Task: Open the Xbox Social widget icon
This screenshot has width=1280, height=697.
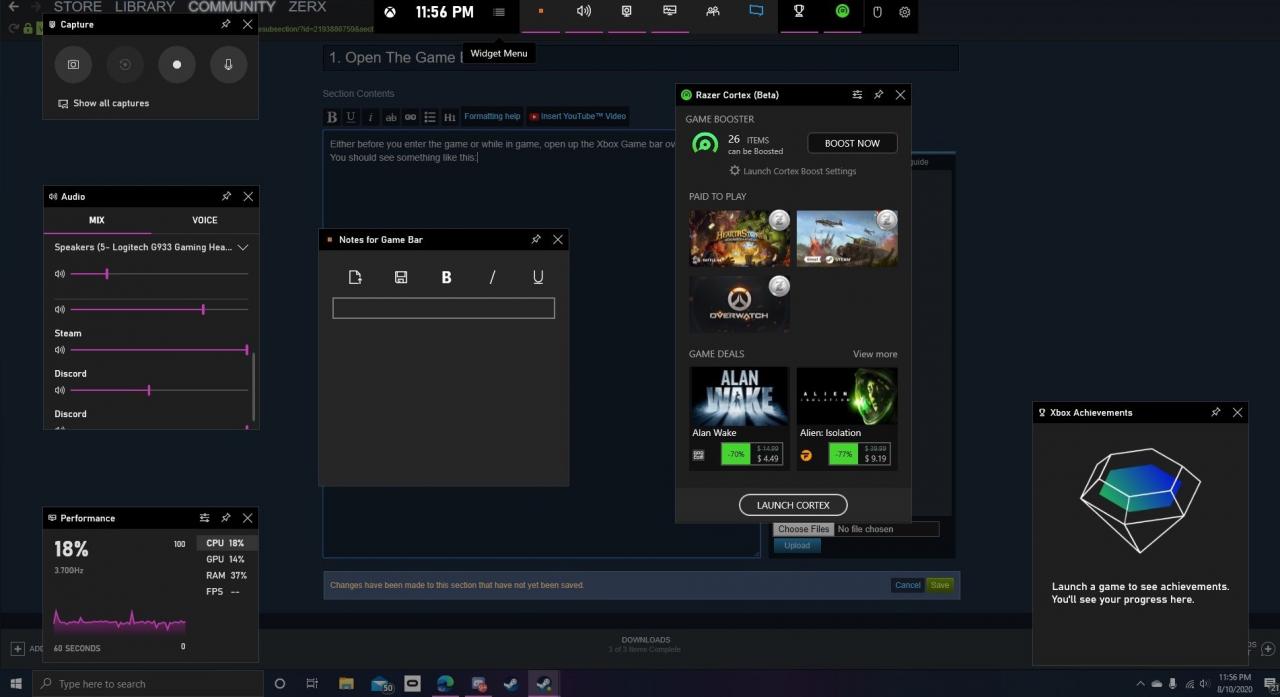Action: coord(712,12)
